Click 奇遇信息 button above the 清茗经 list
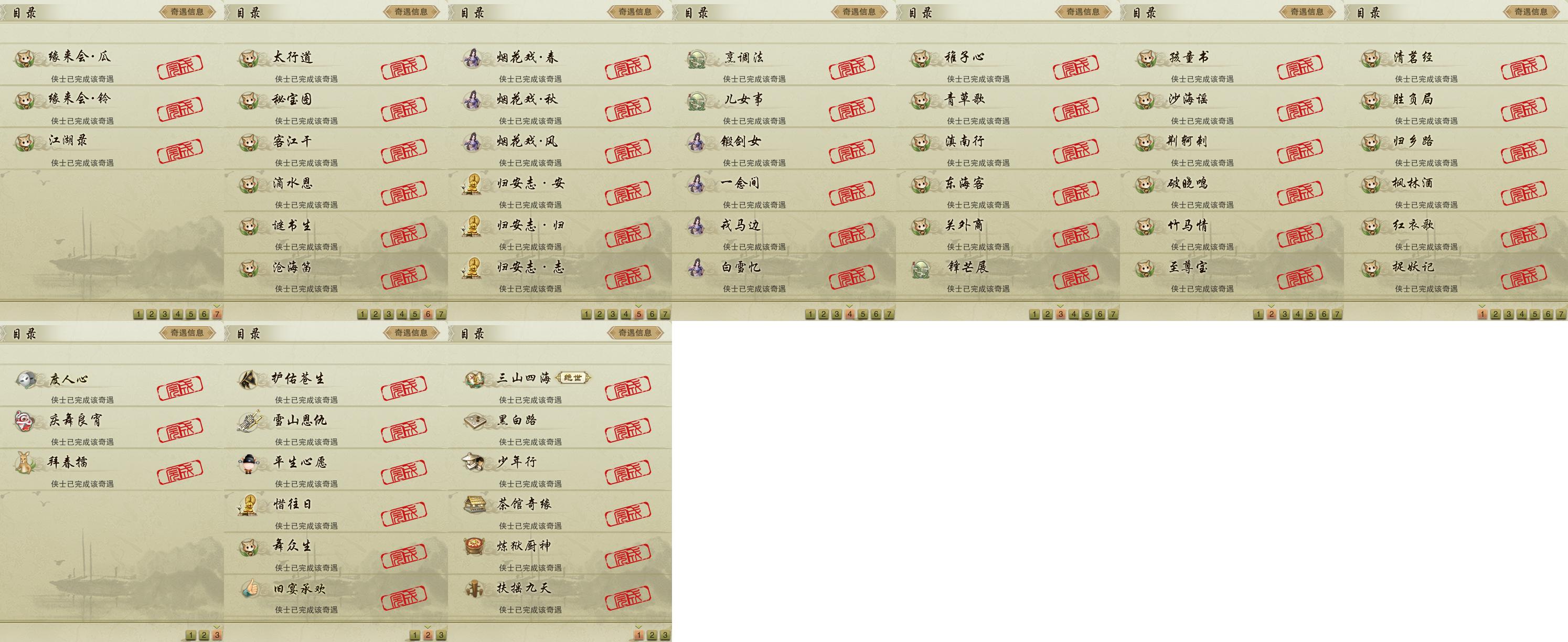The height and width of the screenshot is (642, 1568). (1531, 12)
